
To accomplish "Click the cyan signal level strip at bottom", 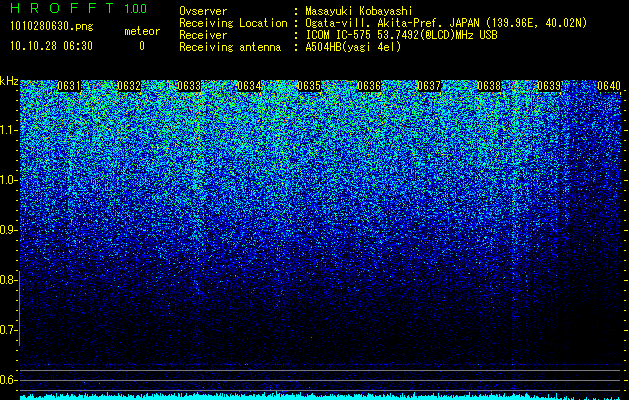I will point(320,397).
